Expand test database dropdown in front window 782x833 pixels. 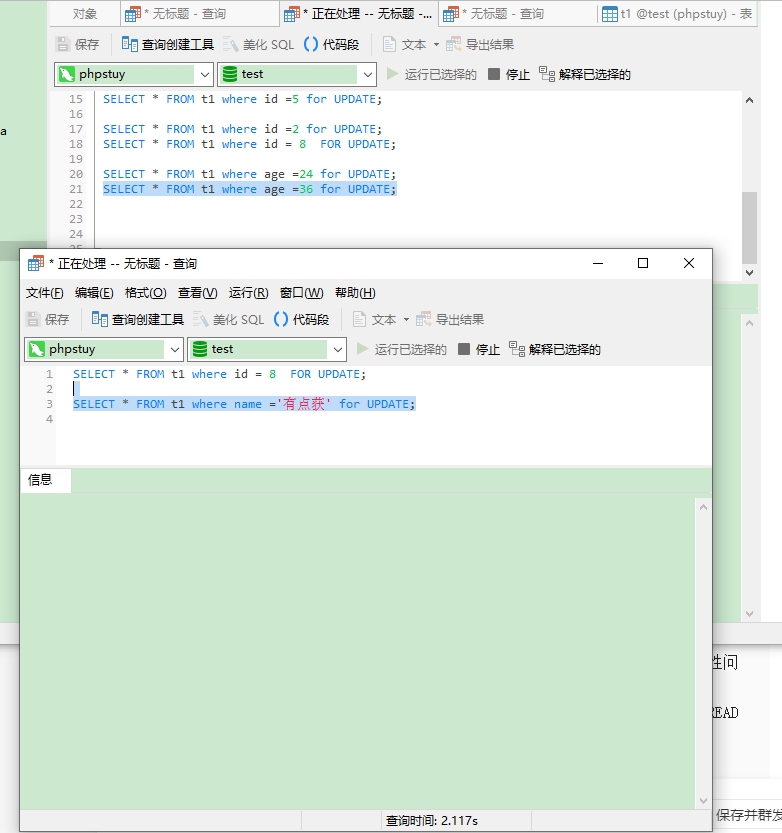(x=337, y=349)
